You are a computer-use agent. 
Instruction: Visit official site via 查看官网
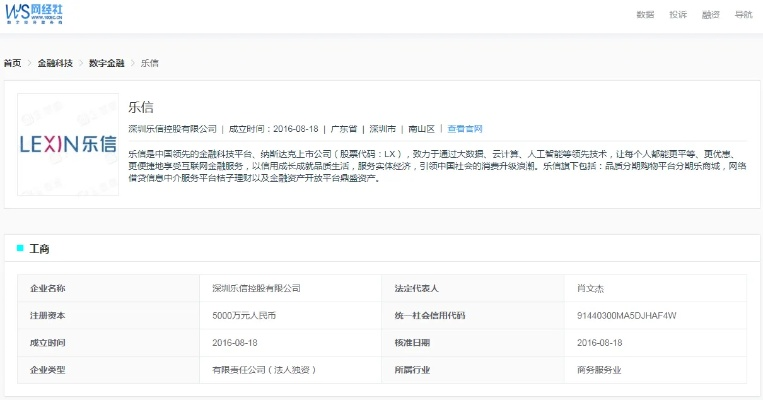click(x=465, y=129)
